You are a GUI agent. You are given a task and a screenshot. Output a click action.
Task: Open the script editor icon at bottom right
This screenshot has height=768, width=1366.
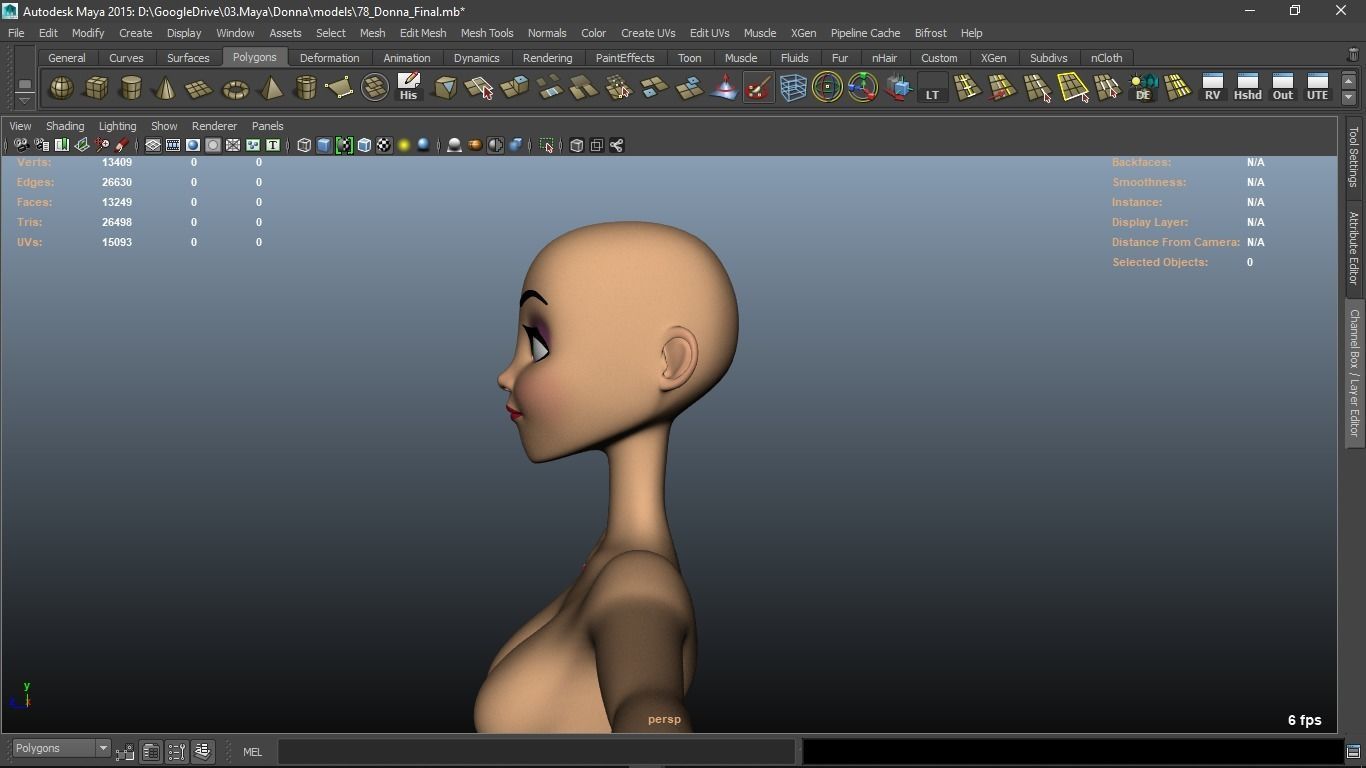[x=1353, y=752]
